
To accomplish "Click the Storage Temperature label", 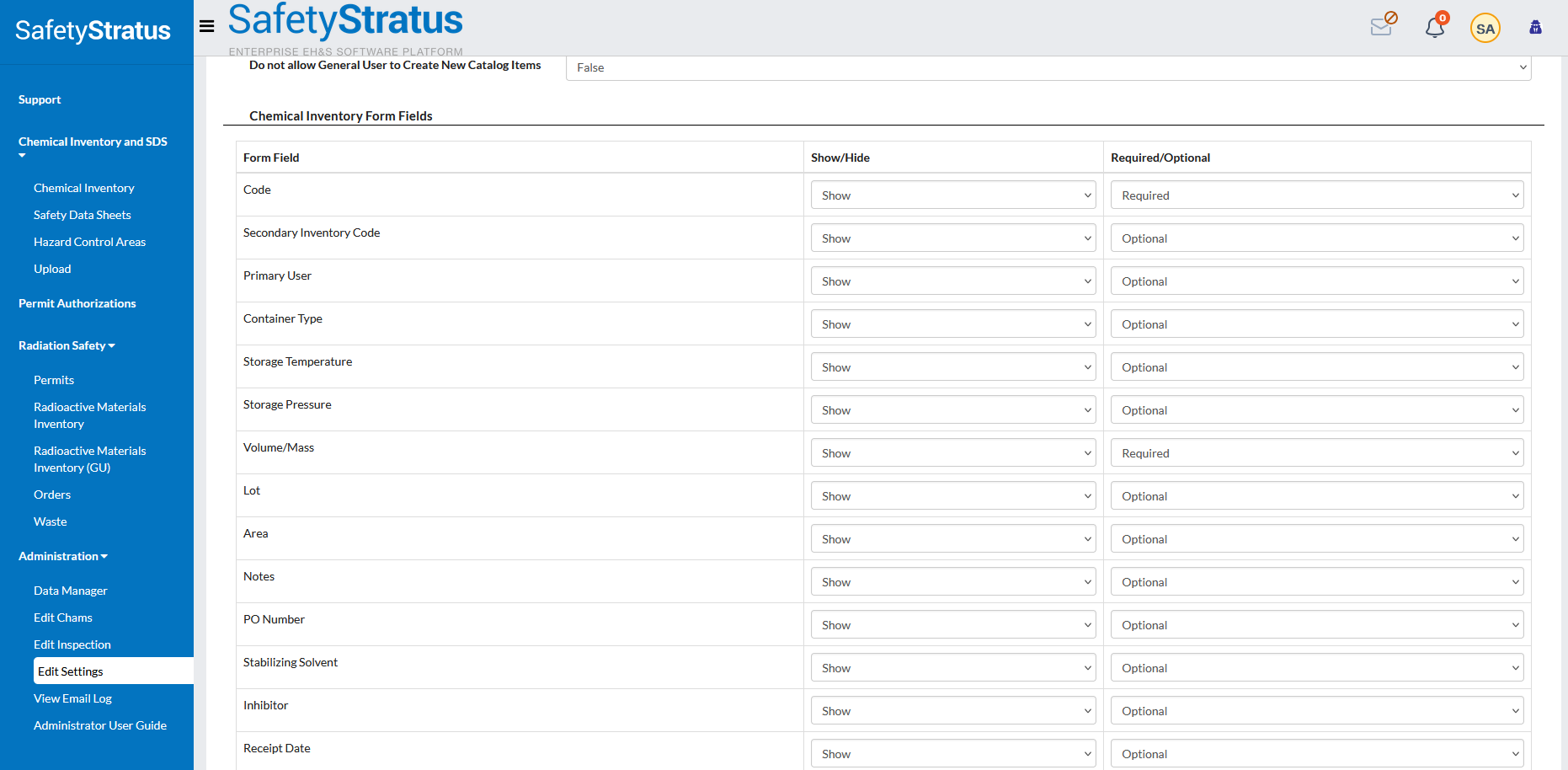I will [298, 361].
